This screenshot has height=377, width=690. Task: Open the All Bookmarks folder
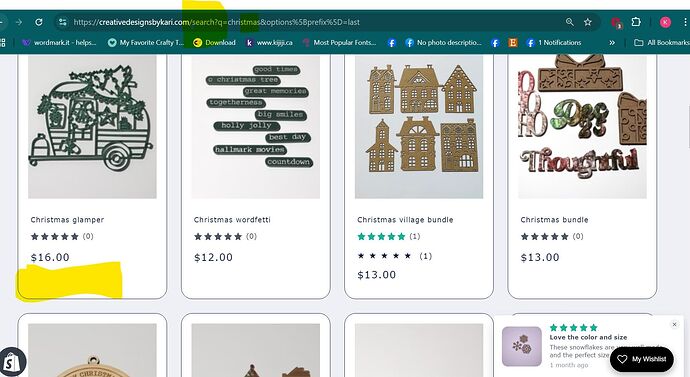coord(661,43)
